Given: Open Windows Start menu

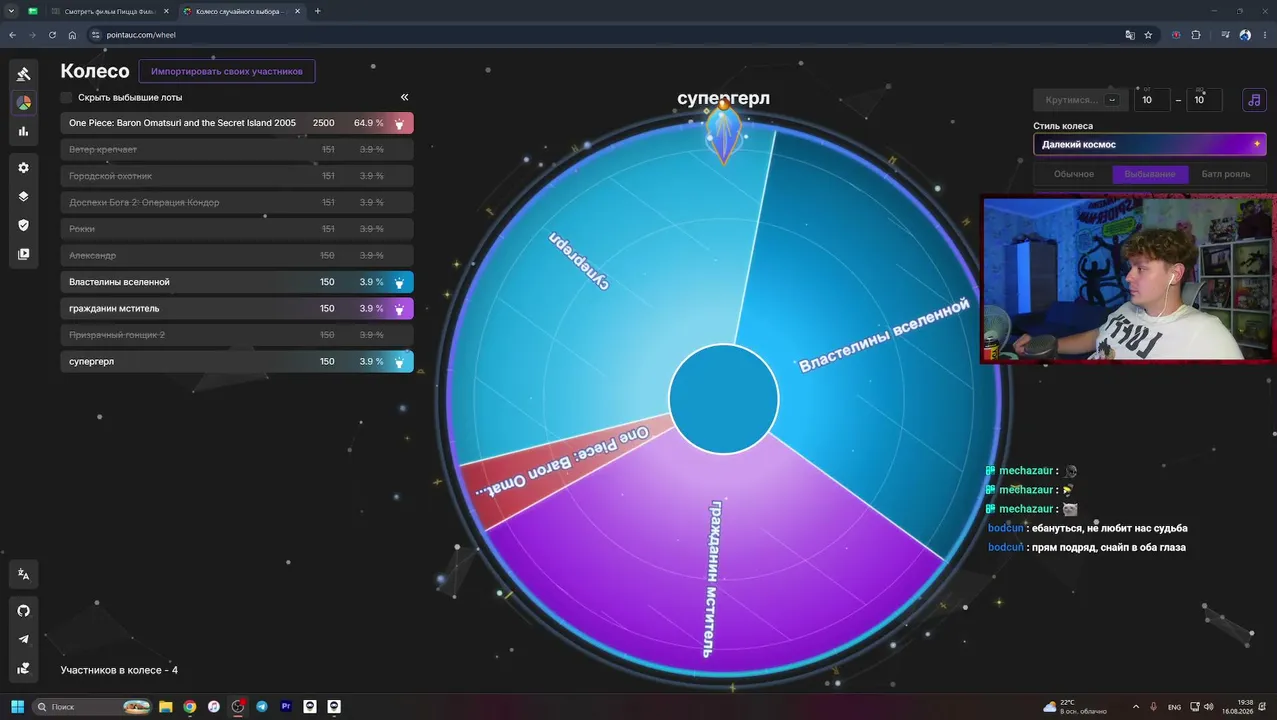Looking at the screenshot, I should 17,707.
